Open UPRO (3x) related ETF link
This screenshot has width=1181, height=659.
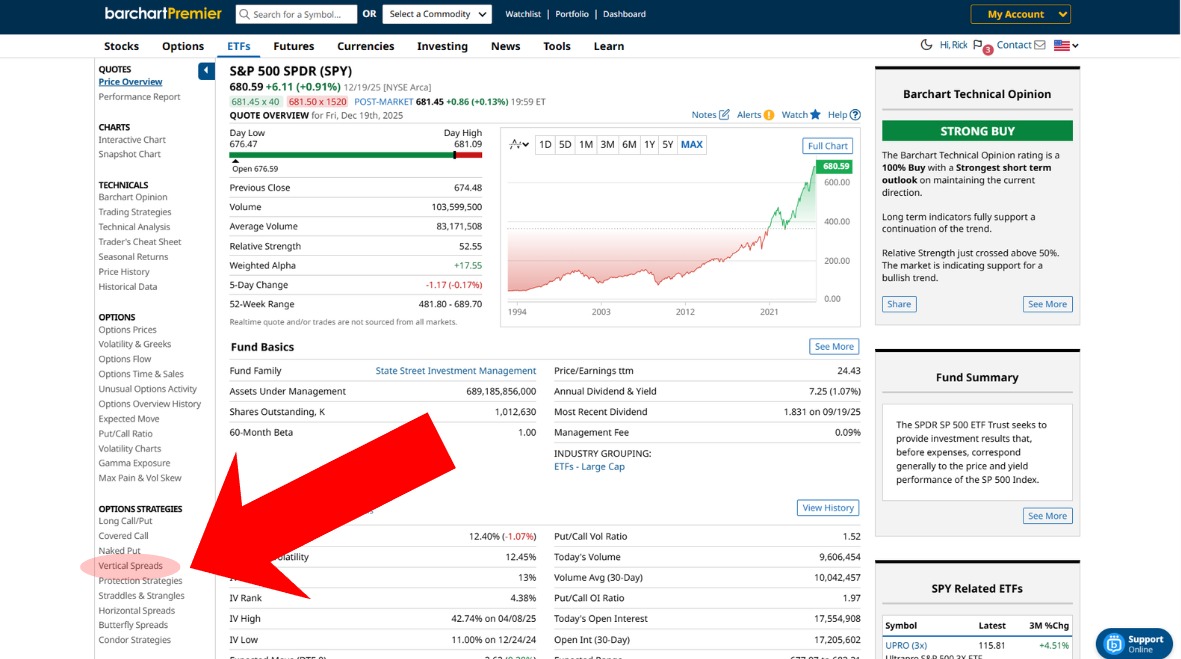tap(906, 645)
